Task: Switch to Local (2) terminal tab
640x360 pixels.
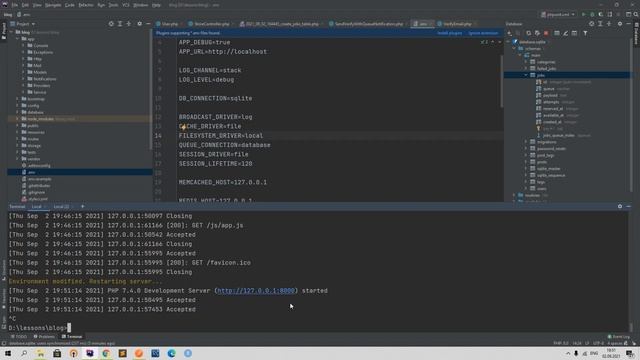Action: pos(61,207)
